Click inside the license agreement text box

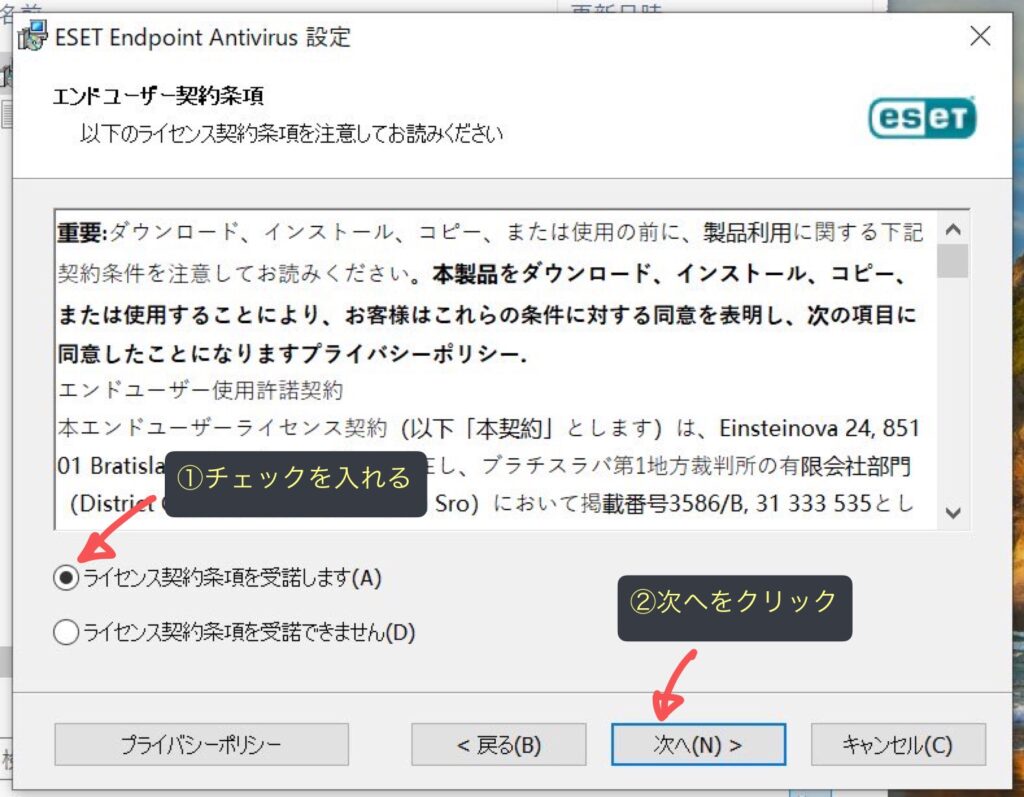[490, 400]
